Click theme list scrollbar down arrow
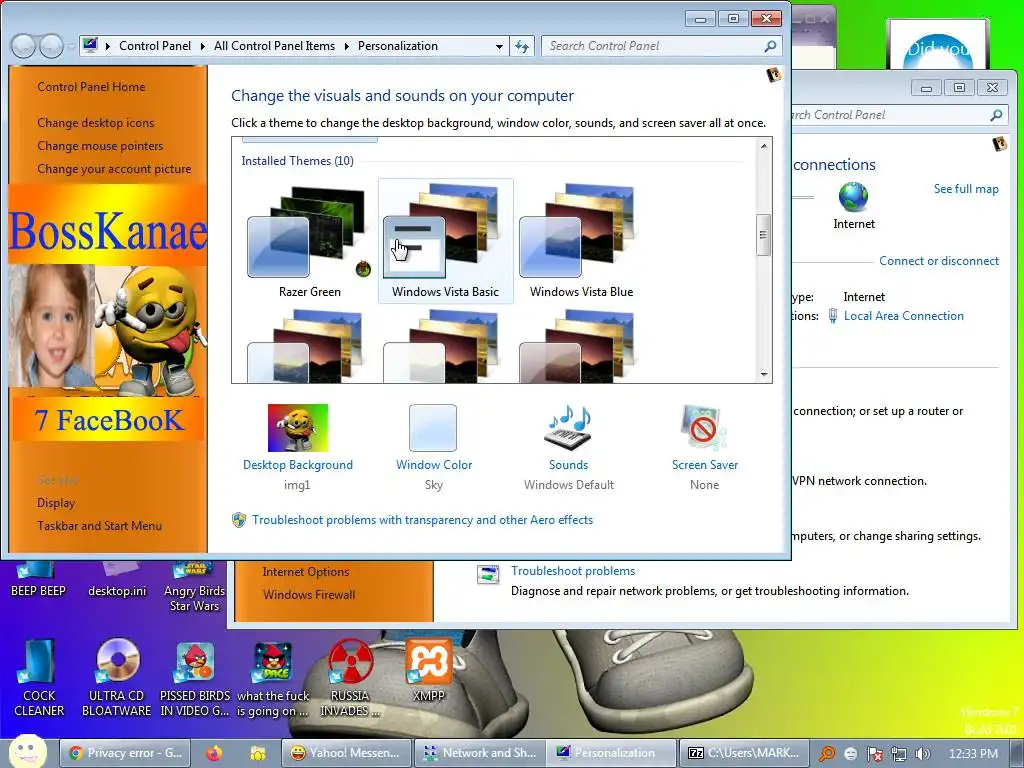Screen dimensions: 1024x768 tap(763, 374)
